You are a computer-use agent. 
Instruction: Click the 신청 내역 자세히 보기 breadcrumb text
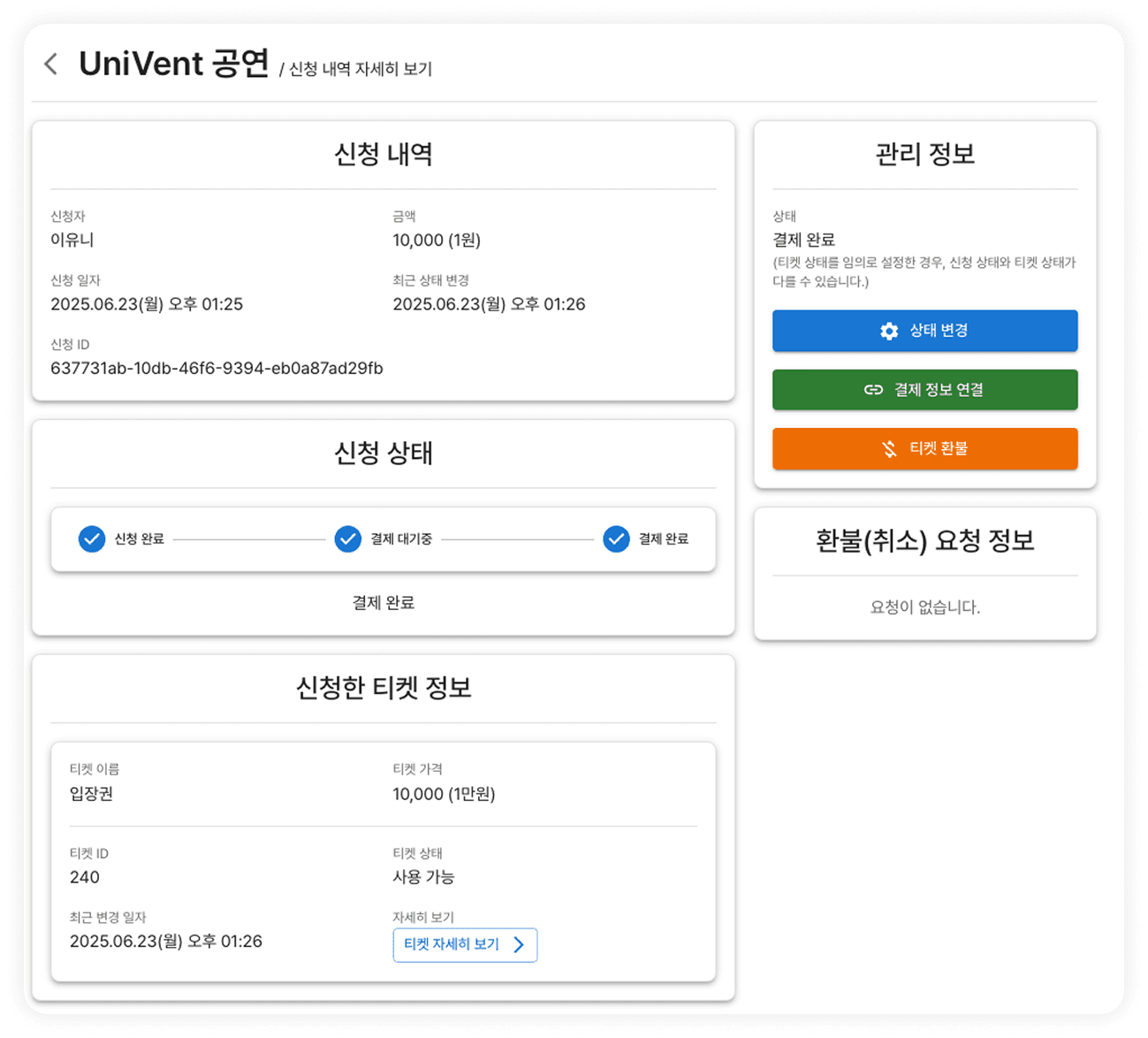click(x=361, y=69)
